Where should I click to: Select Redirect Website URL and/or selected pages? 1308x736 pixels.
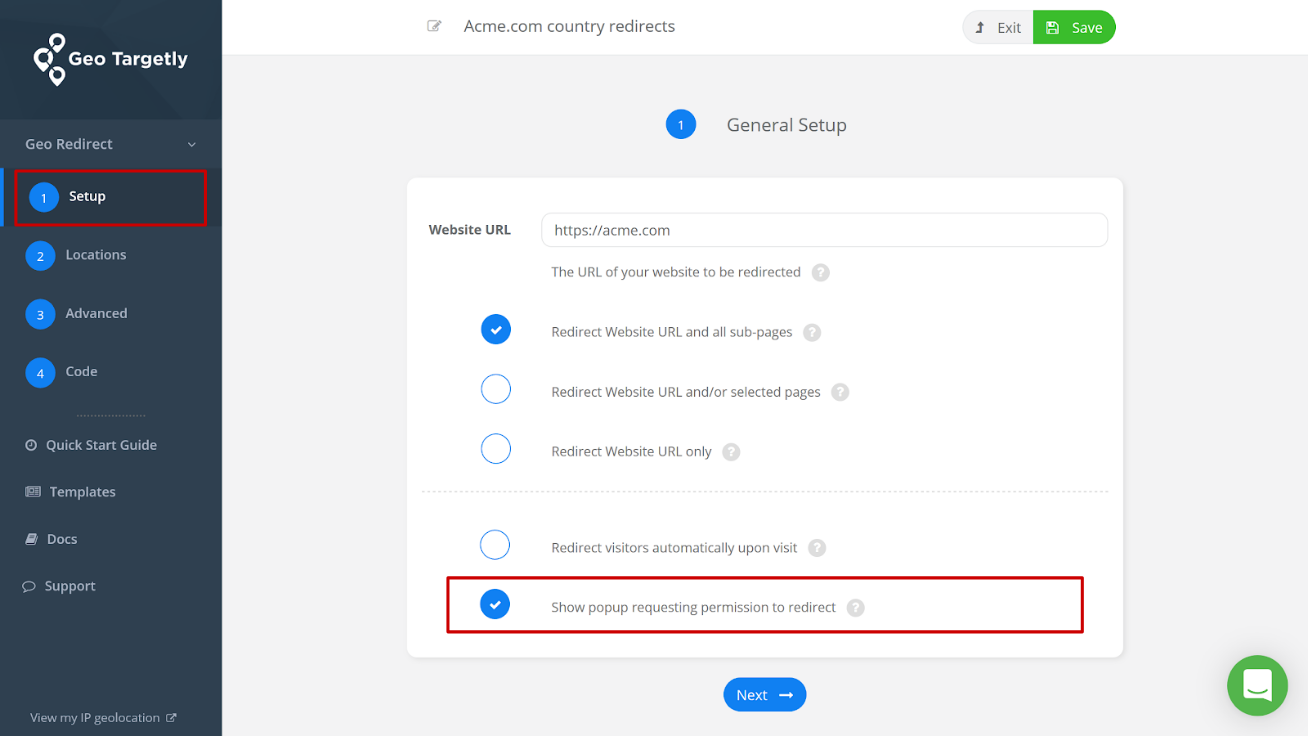pyautogui.click(x=496, y=389)
